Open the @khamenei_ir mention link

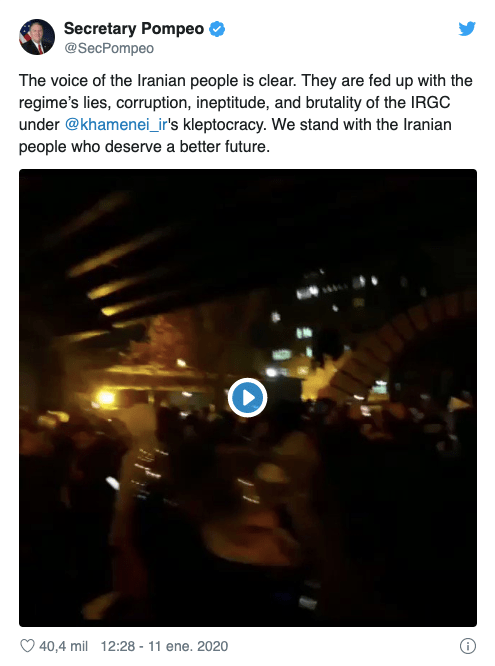[116, 124]
